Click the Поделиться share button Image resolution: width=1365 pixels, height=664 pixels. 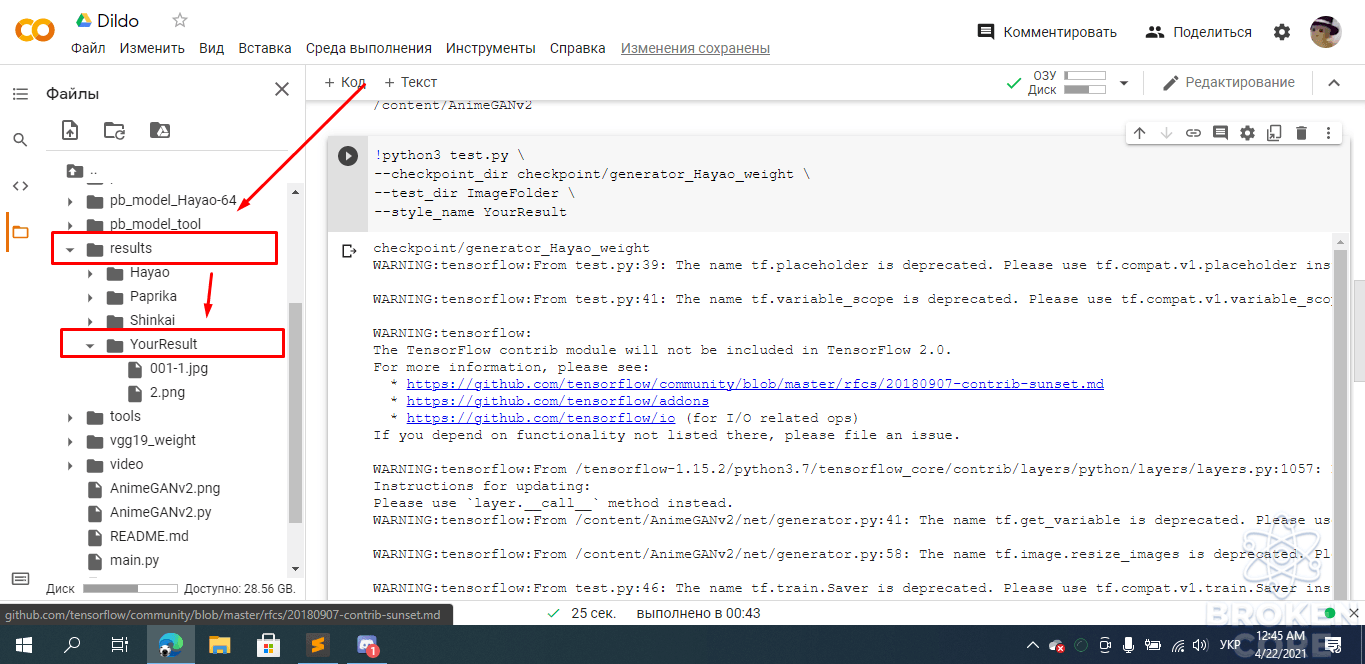point(1198,32)
